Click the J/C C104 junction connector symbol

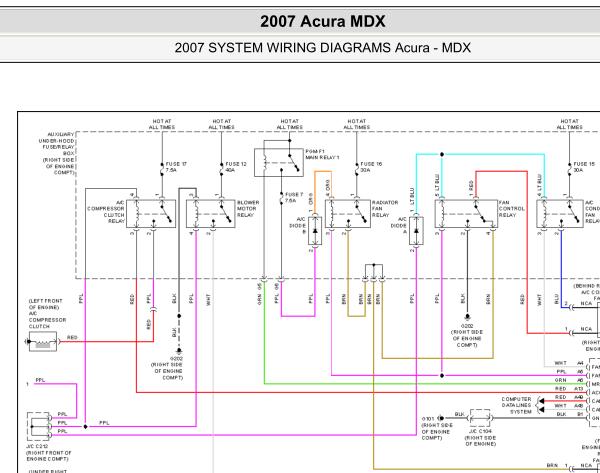point(480,418)
